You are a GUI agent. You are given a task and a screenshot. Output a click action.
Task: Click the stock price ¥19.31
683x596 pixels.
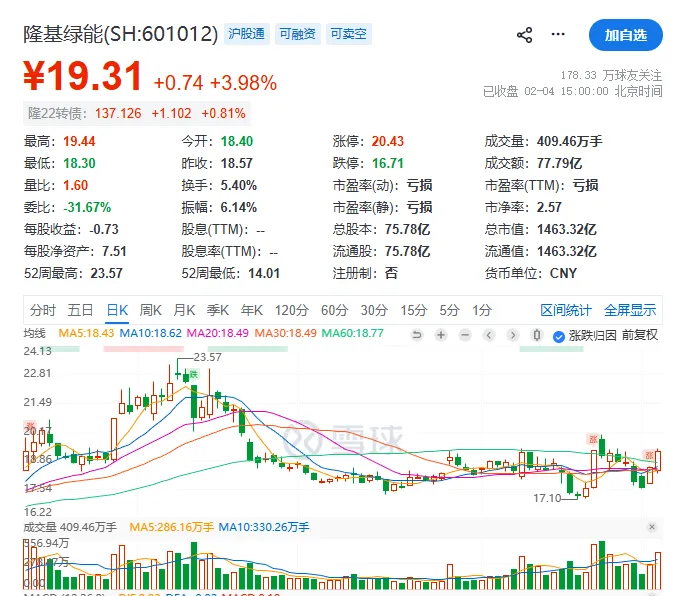[x=82, y=76]
